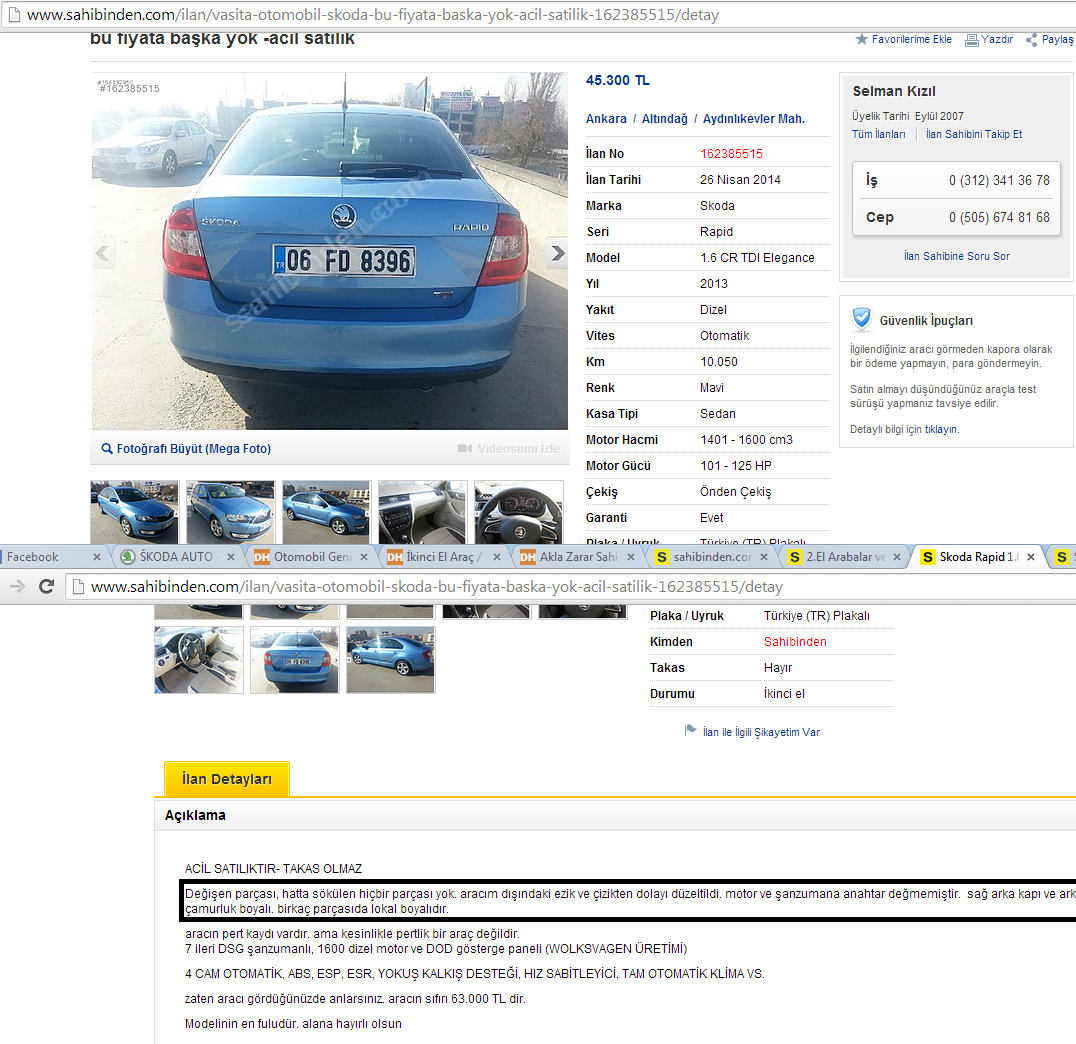Open the seller's Tüm İlanları link
1076x1044 pixels.
878,135
